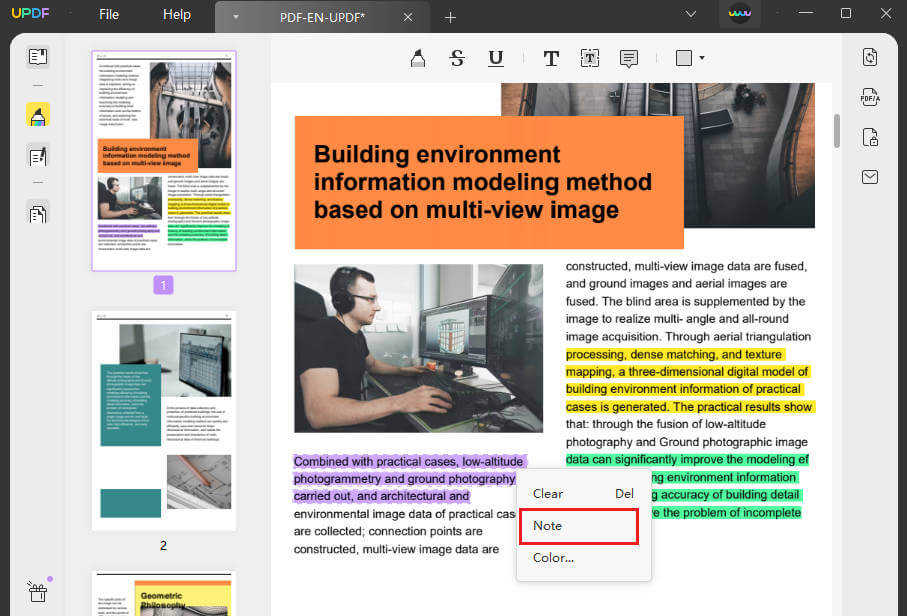Screen dimensions: 907x616
Task: Select the Underline annotation tool
Action: tap(496, 57)
